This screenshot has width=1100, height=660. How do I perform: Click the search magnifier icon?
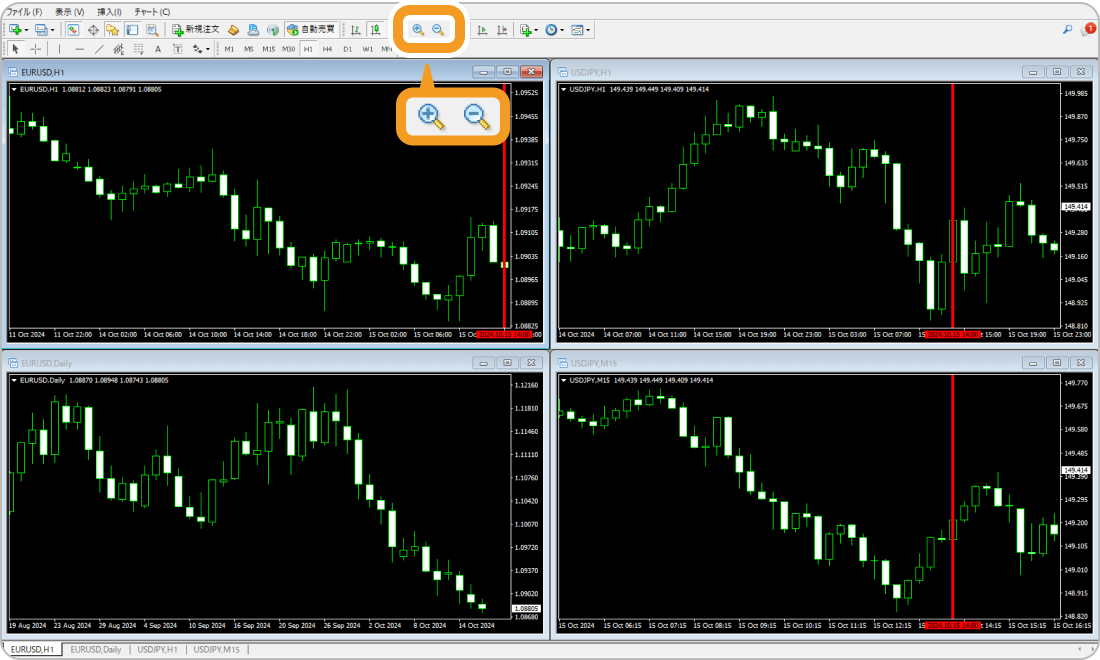[x=1067, y=29]
